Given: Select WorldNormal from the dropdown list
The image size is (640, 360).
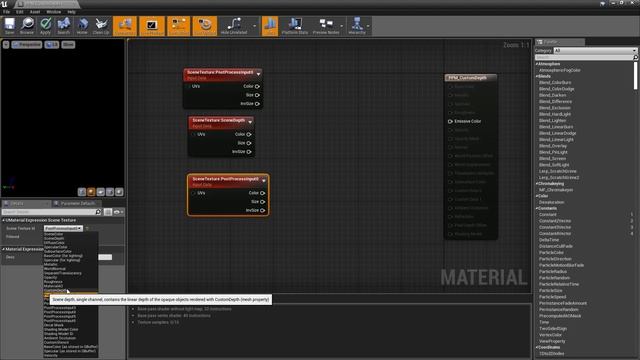Looking at the screenshot, I should coord(55,269).
